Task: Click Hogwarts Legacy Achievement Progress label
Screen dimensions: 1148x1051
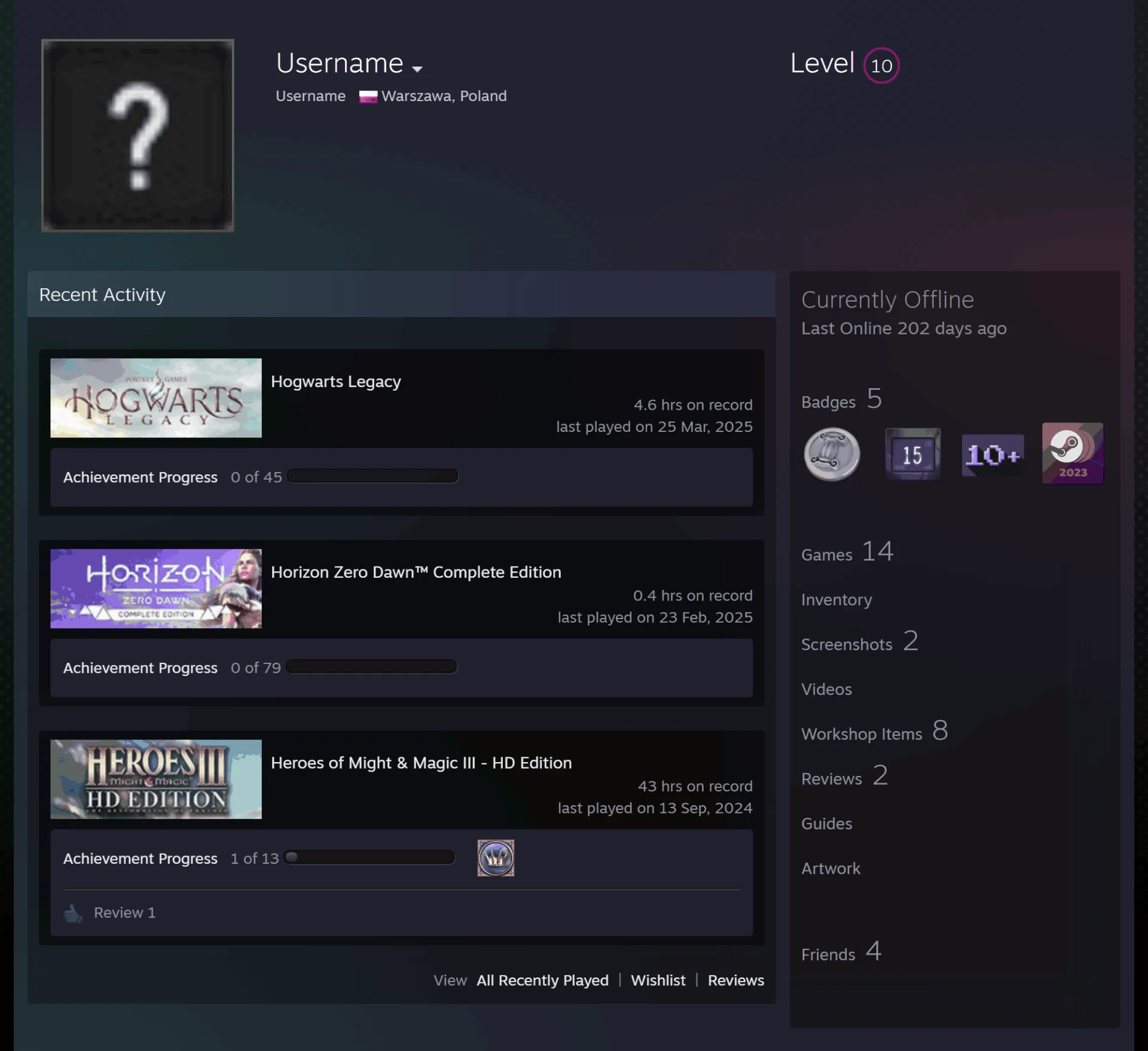Action: [x=141, y=477]
